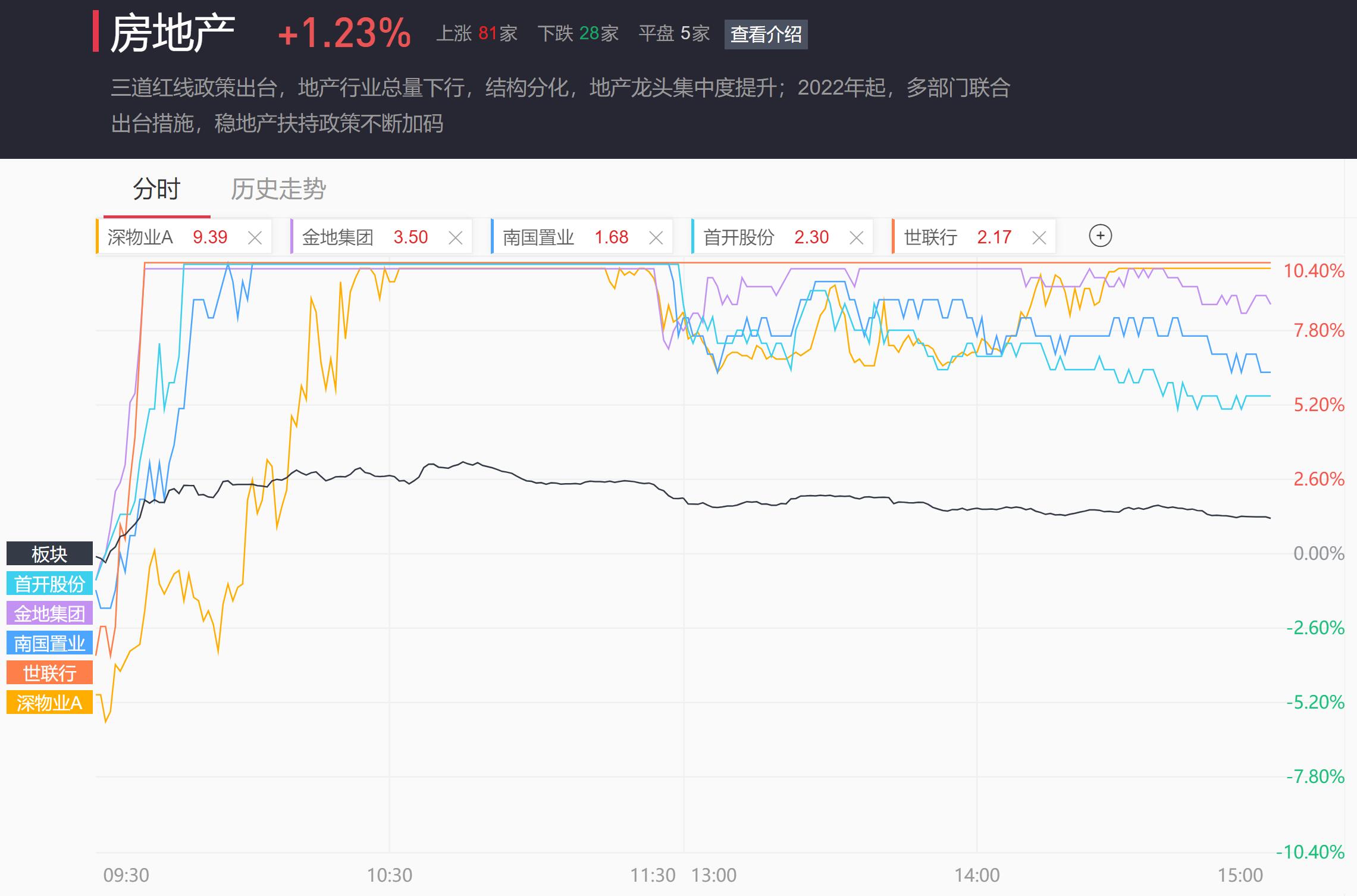Toggle 板块 legend line
1357x896 pixels.
click(49, 554)
